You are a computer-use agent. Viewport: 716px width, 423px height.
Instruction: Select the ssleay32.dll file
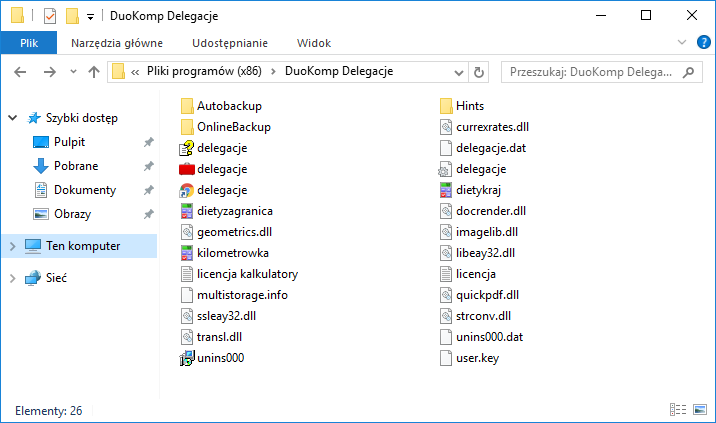(x=218, y=316)
